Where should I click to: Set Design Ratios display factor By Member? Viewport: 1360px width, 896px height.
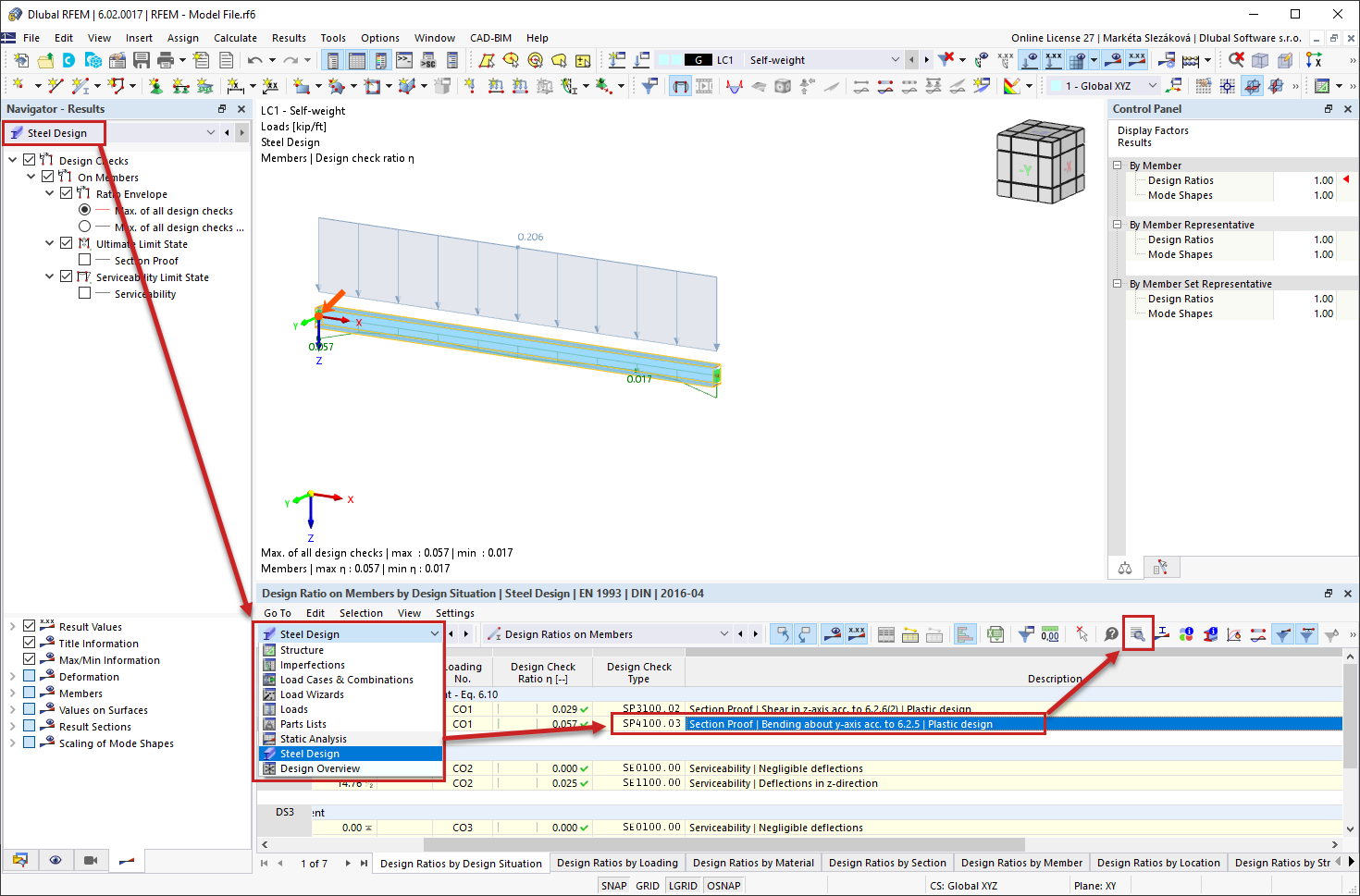point(1321,179)
